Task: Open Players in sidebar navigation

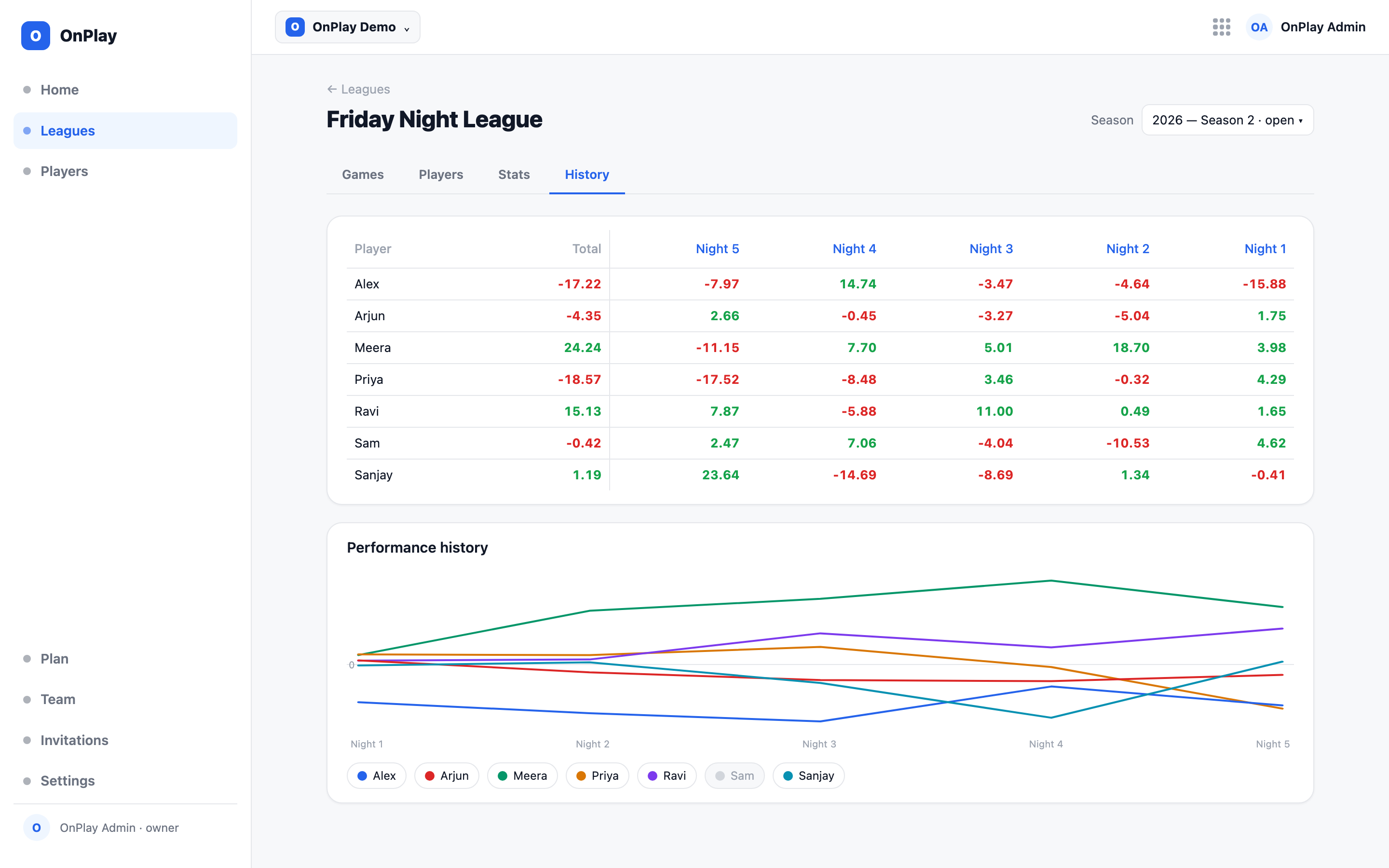Action: click(x=125, y=171)
